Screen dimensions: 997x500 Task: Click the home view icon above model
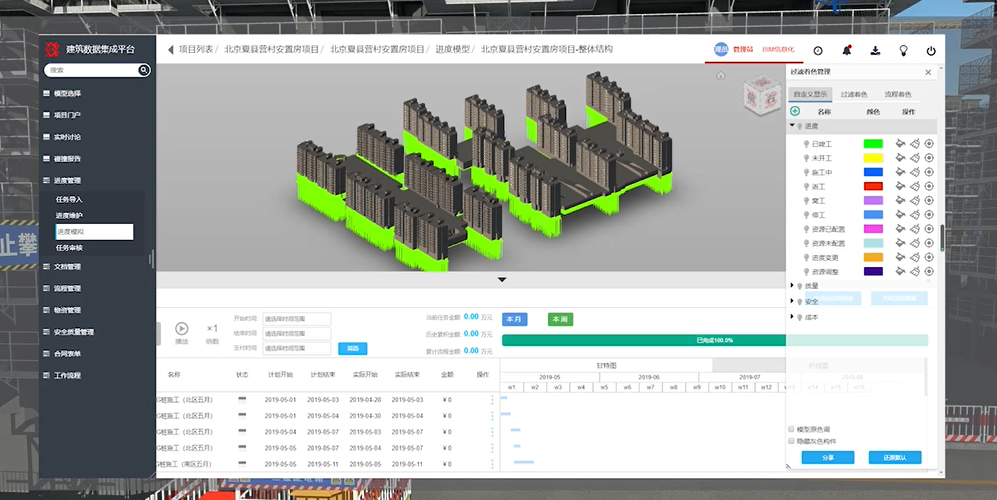pyautogui.click(x=720, y=76)
